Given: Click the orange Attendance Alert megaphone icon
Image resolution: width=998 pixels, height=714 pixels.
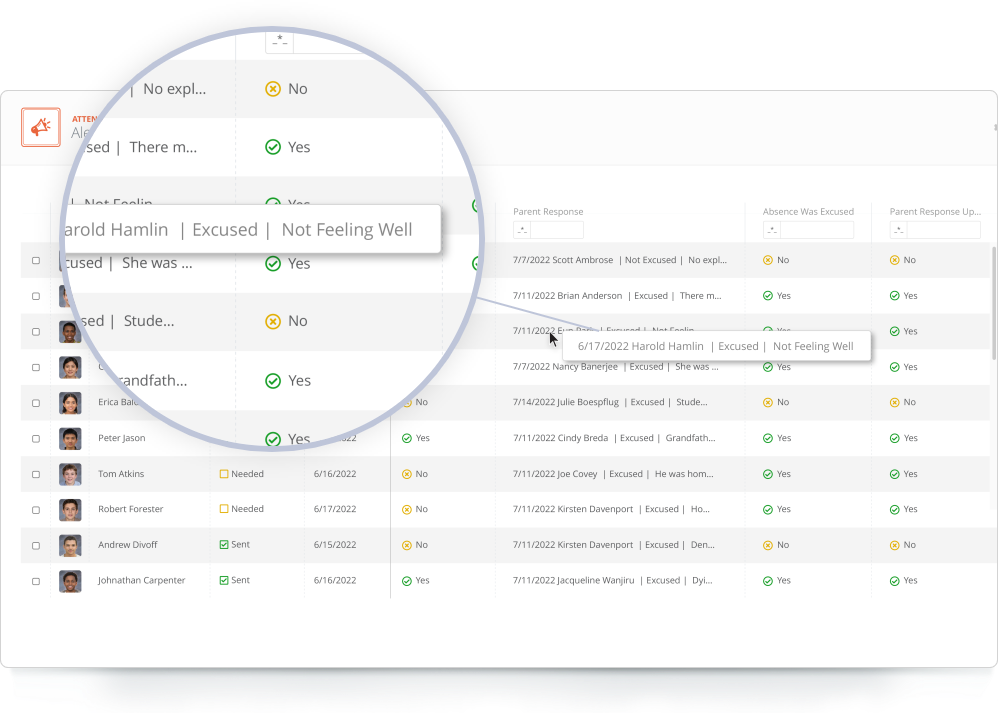Looking at the screenshot, I should click(x=41, y=127).
